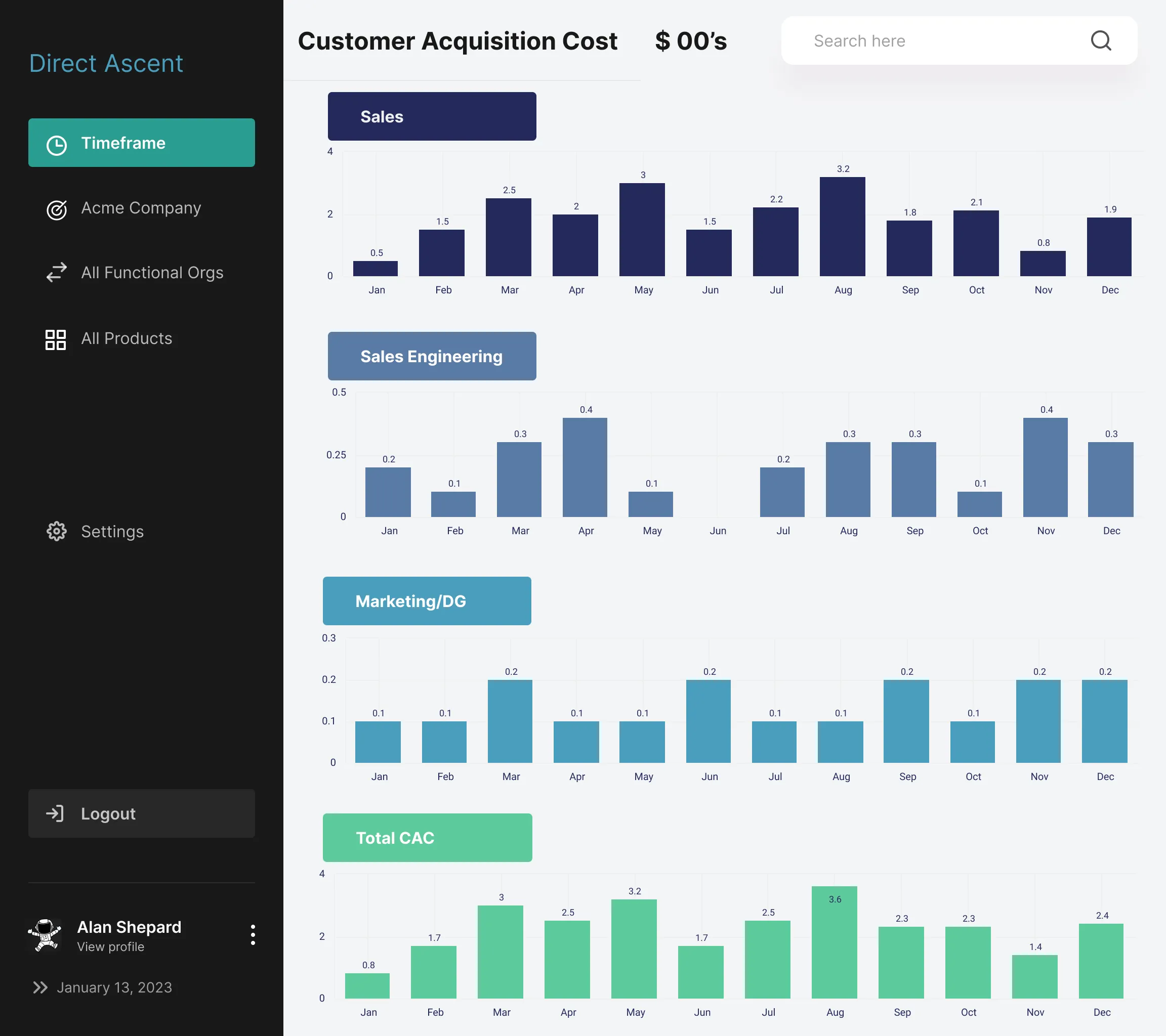Click the Aug bar in the Sales chart
Image resolution: width=1166 pixels, height=1036 pixels.
coord(843,227)
